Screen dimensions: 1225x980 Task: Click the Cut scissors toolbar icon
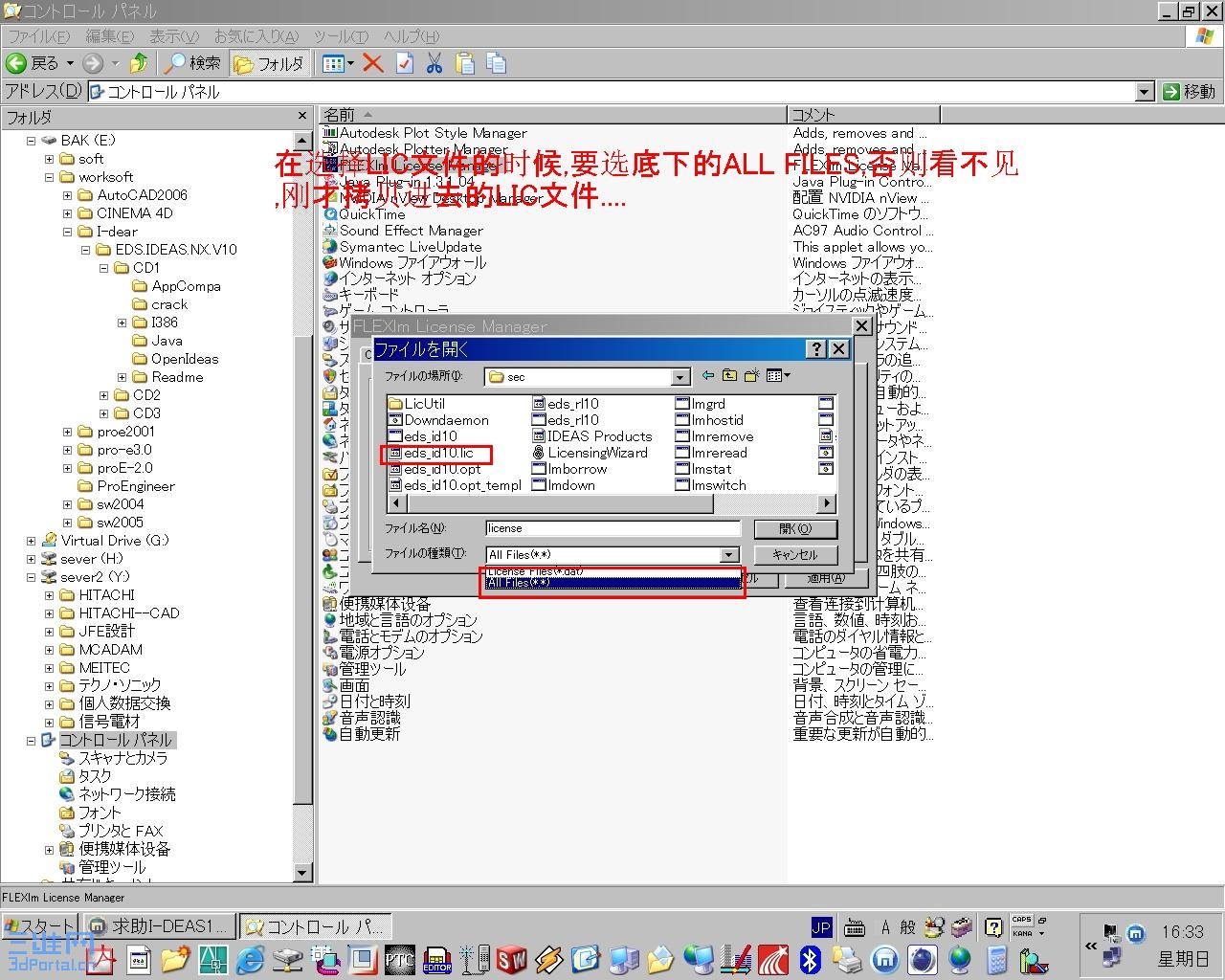(x=434, y=64)
